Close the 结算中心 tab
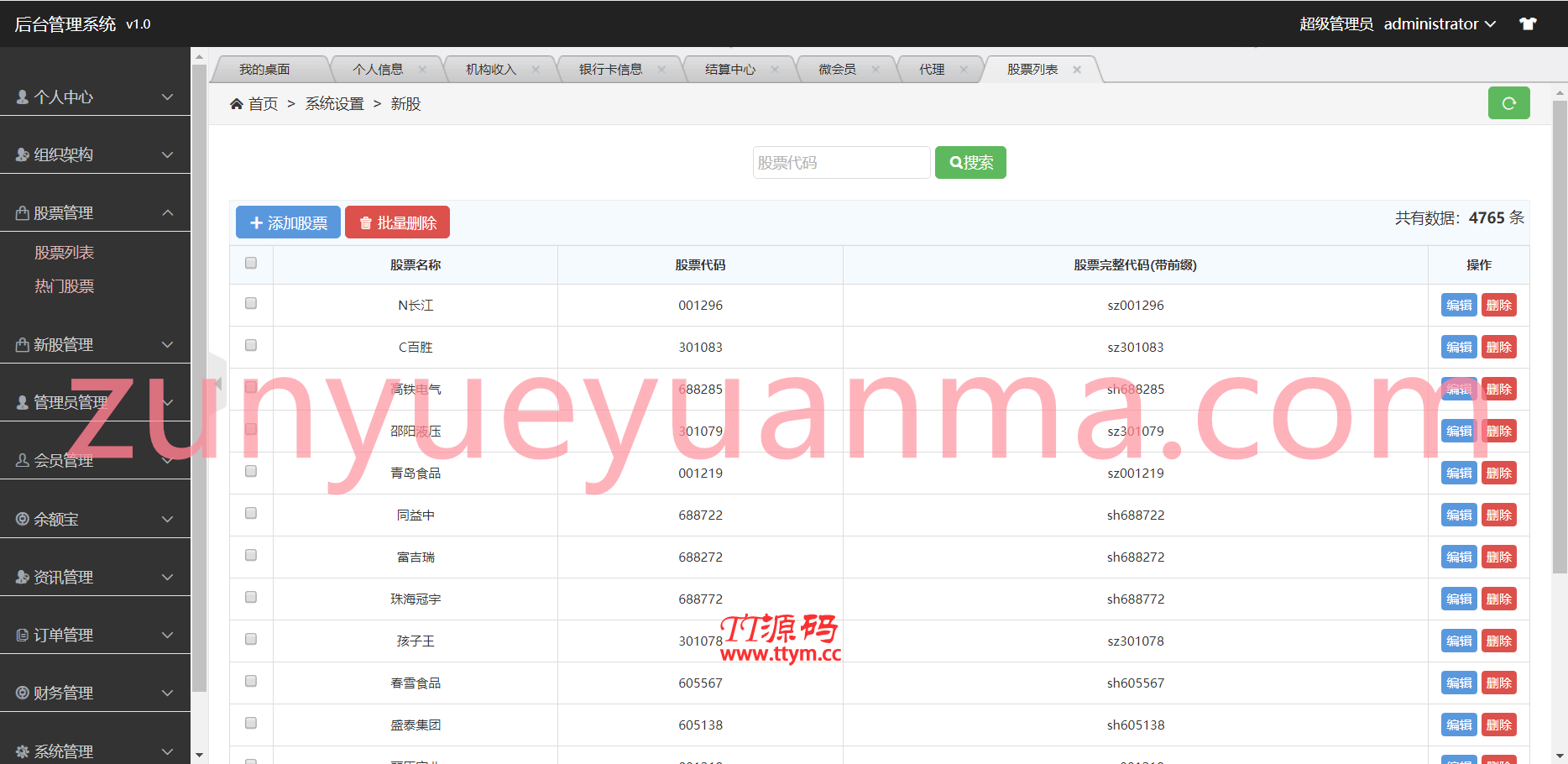 pos(775,70)
